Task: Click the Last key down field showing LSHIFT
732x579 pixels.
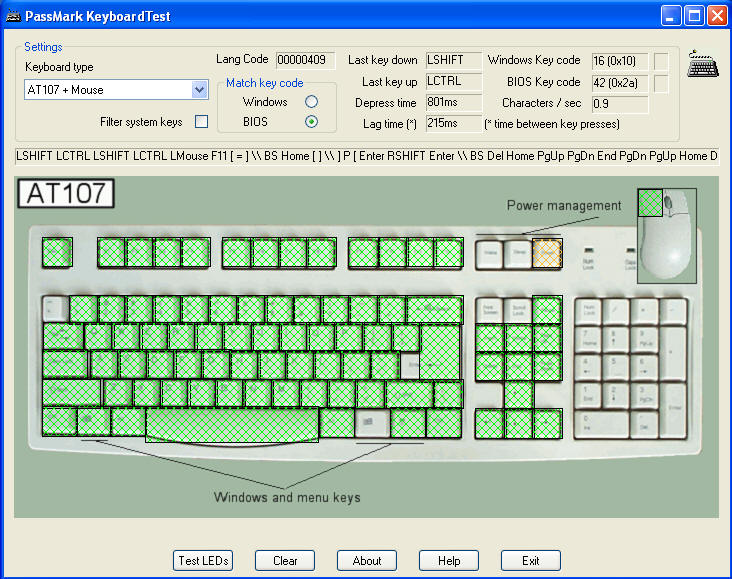Action: click(x=453, y=60)
